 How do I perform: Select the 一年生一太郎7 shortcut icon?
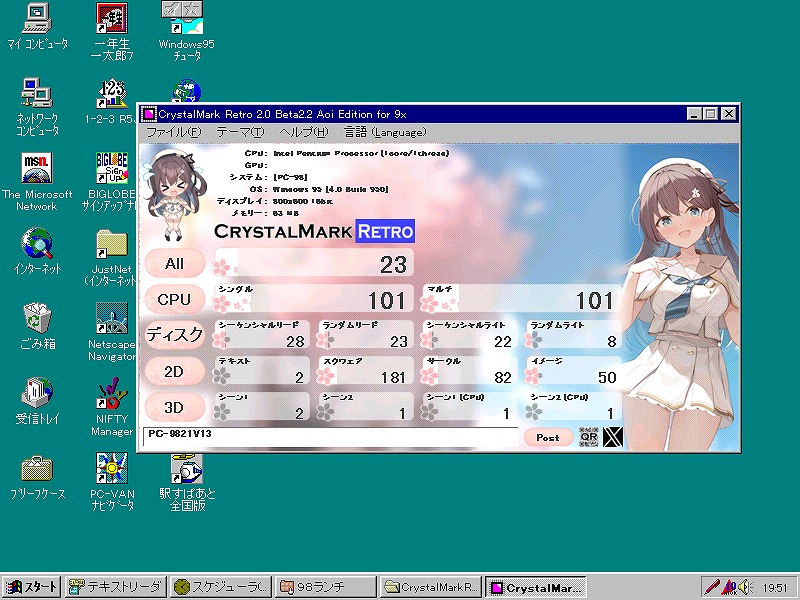click(x=112, y=31)
